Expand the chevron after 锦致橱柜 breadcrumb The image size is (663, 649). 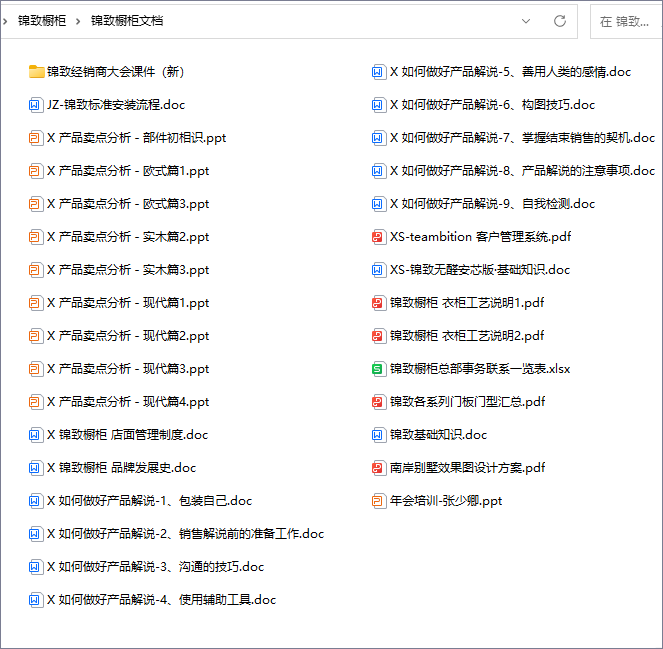pyautogui.click(x=77, y=20)
